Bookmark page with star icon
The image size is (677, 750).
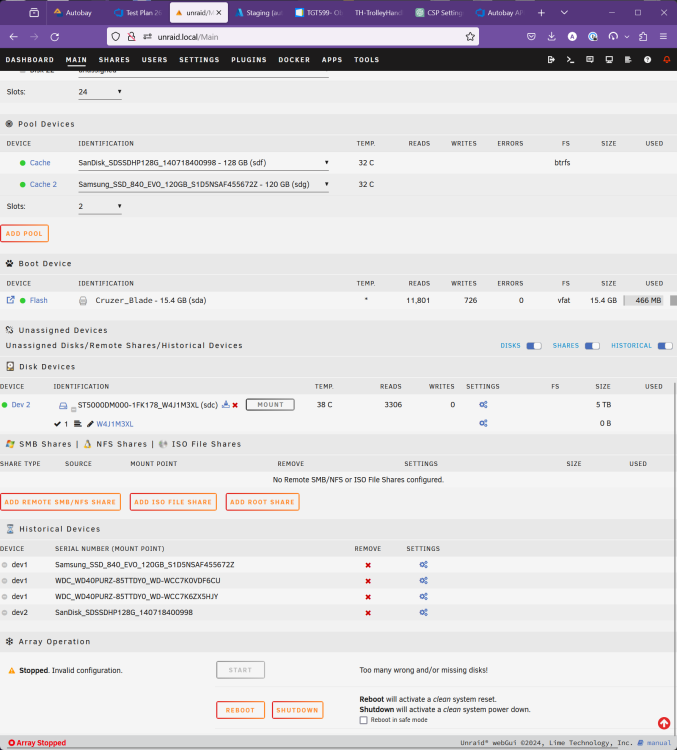click(x=470, y=37)
